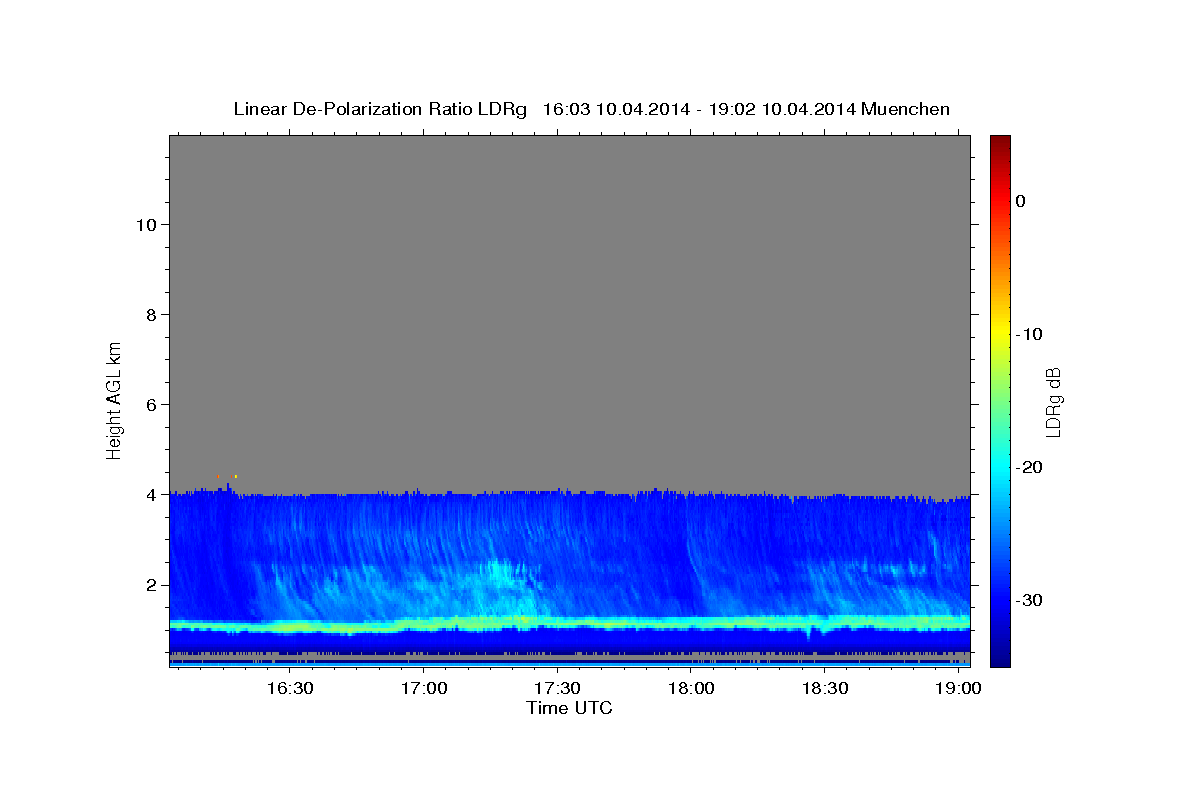Click the height tick label 10
Viewport: 1200px width, 800px height.
(x=145, y=224)
